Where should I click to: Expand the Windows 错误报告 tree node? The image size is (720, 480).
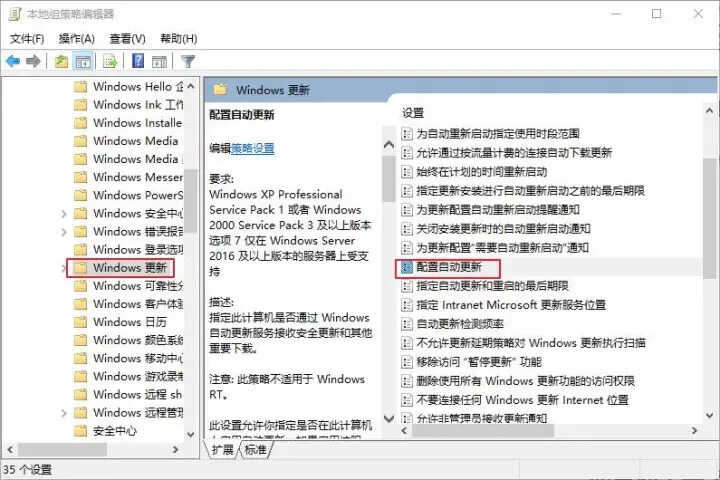(64, 232)
